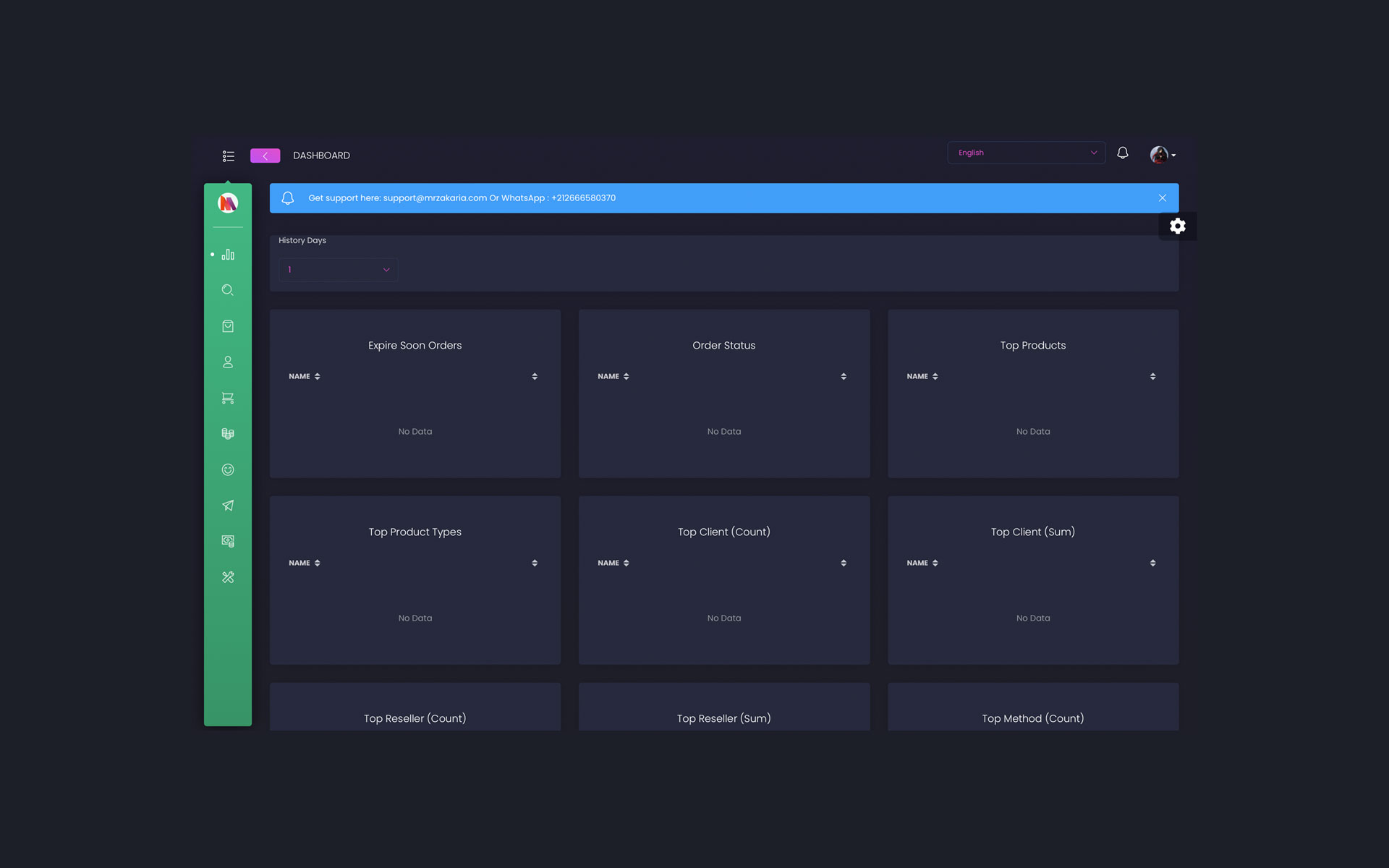Click the tools icon at sidebar bottom
The image size is (1389, 868).
[228, 576]
